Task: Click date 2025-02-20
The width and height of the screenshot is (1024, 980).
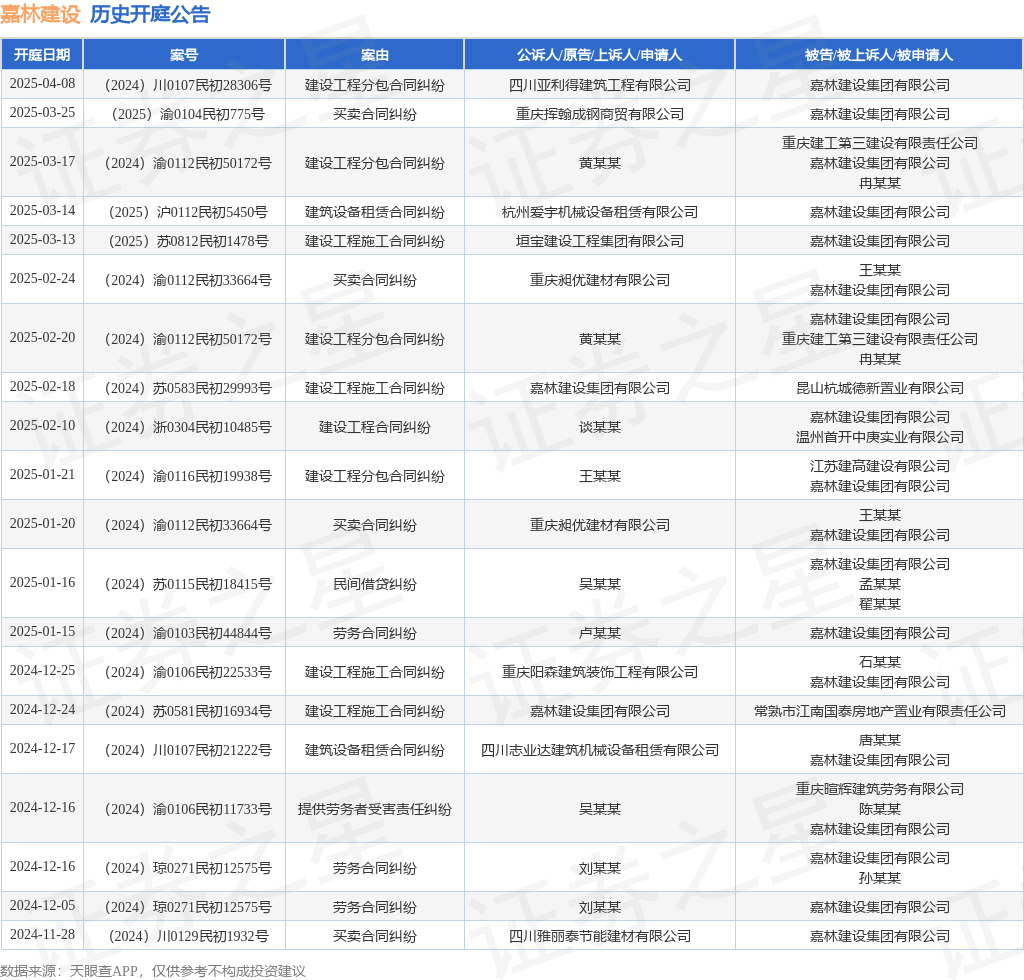Action: [x=42, y=338]
